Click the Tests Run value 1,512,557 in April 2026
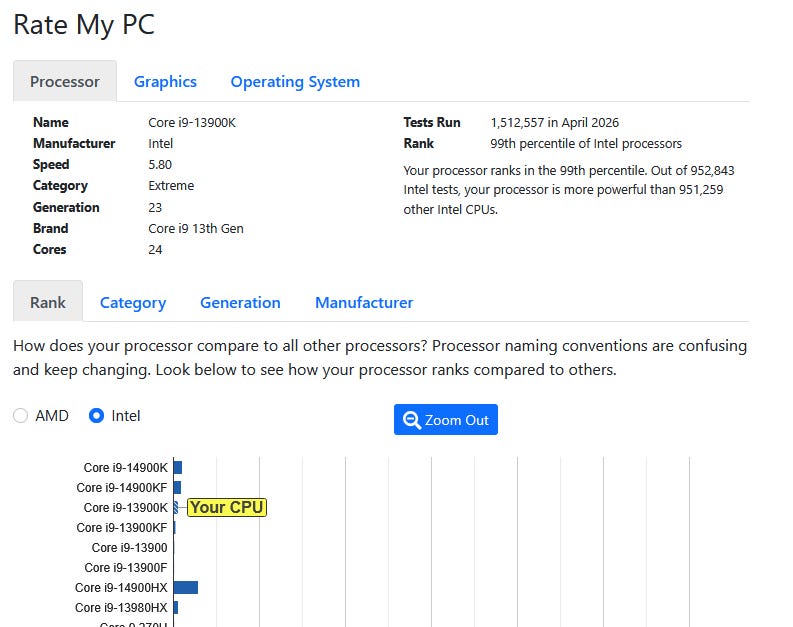This screenshot has width=793, height=627. click(x=554, y=122)
